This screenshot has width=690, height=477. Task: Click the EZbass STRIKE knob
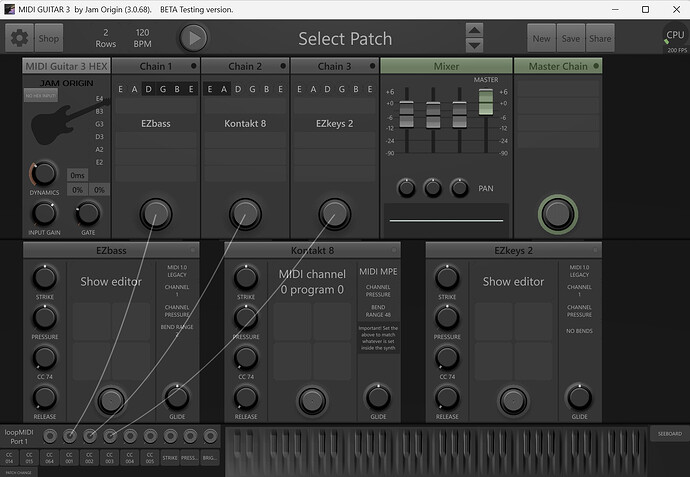coord(44,277)
